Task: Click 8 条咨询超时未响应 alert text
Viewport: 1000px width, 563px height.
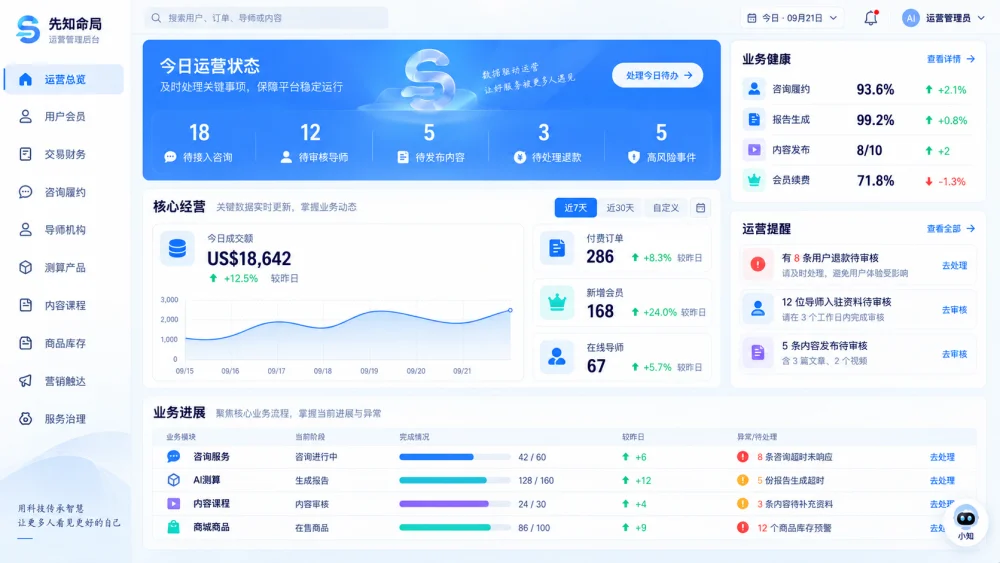Action: click(795, 457)
